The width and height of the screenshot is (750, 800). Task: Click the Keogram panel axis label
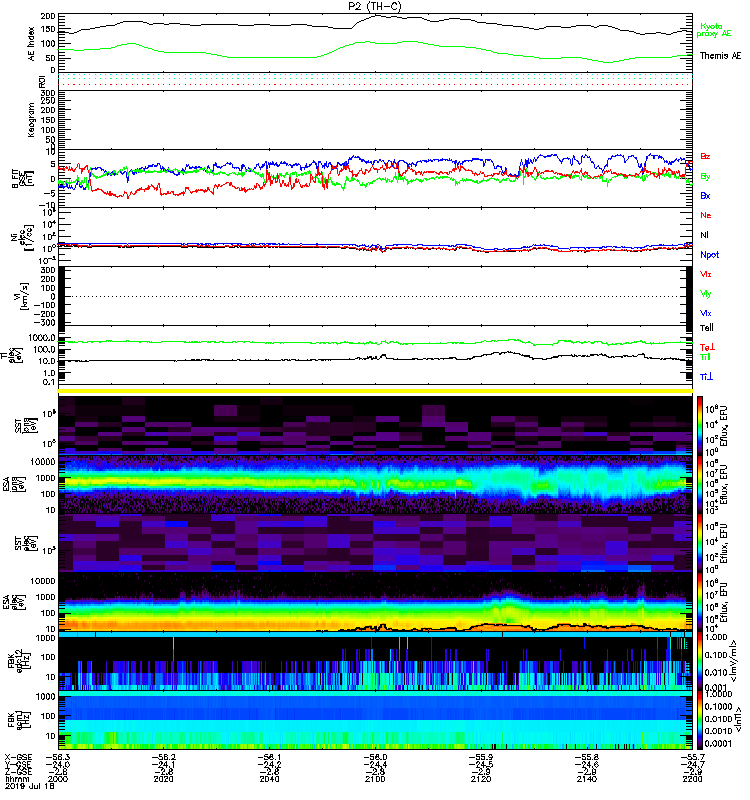pyautogui.click(x=32, y=119)
